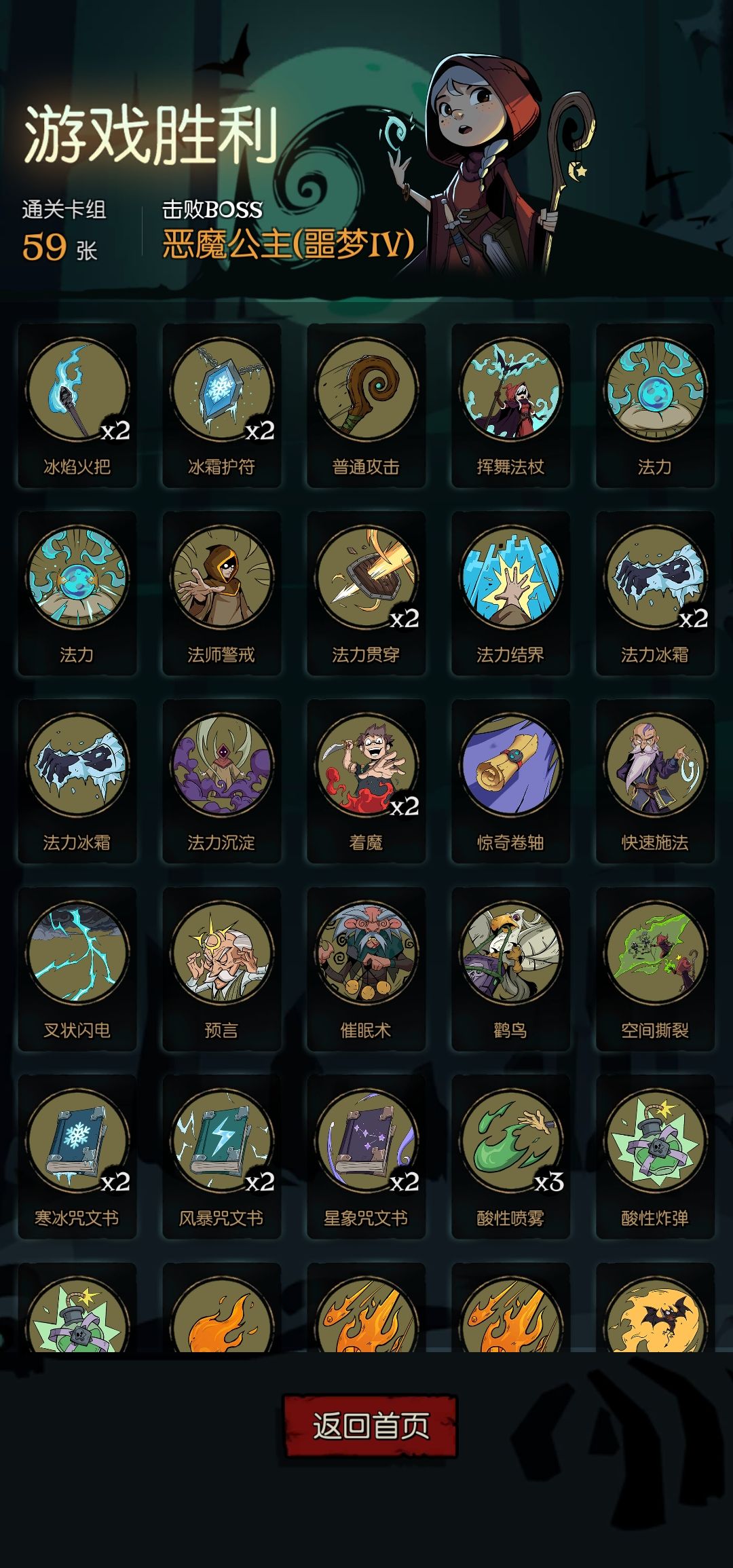Tap the 冰霜护符 amulet card
733x1568 pixels.
(x=222, y=405)
